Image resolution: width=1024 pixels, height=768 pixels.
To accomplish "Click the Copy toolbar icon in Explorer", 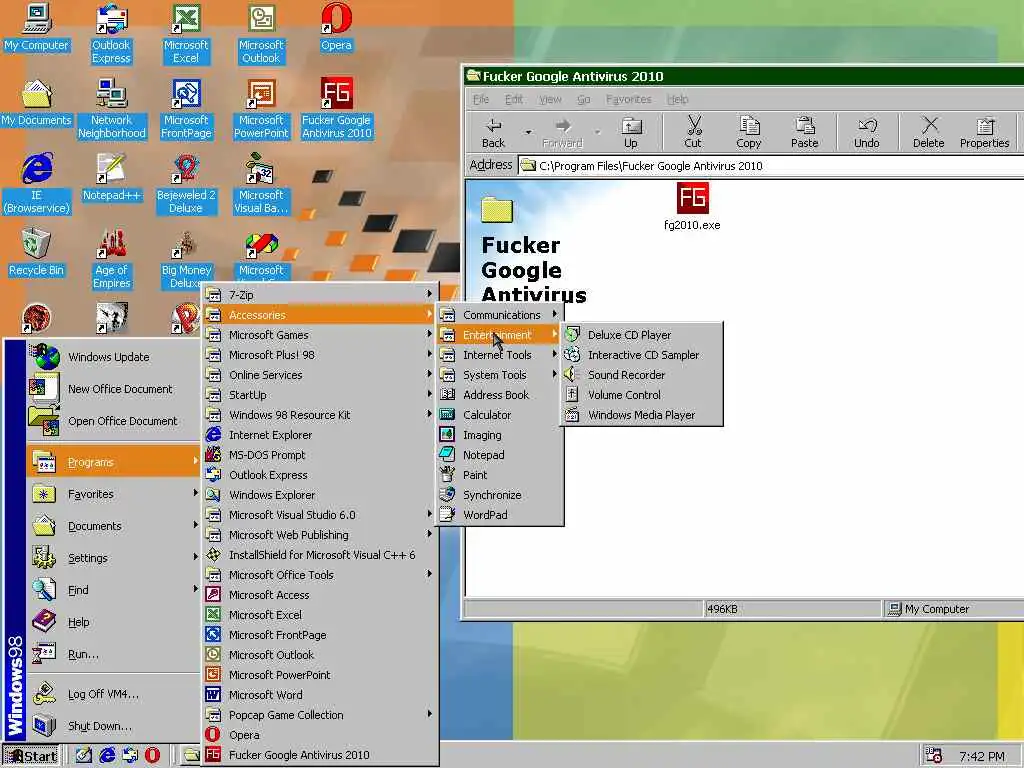I will coord(748,125).
